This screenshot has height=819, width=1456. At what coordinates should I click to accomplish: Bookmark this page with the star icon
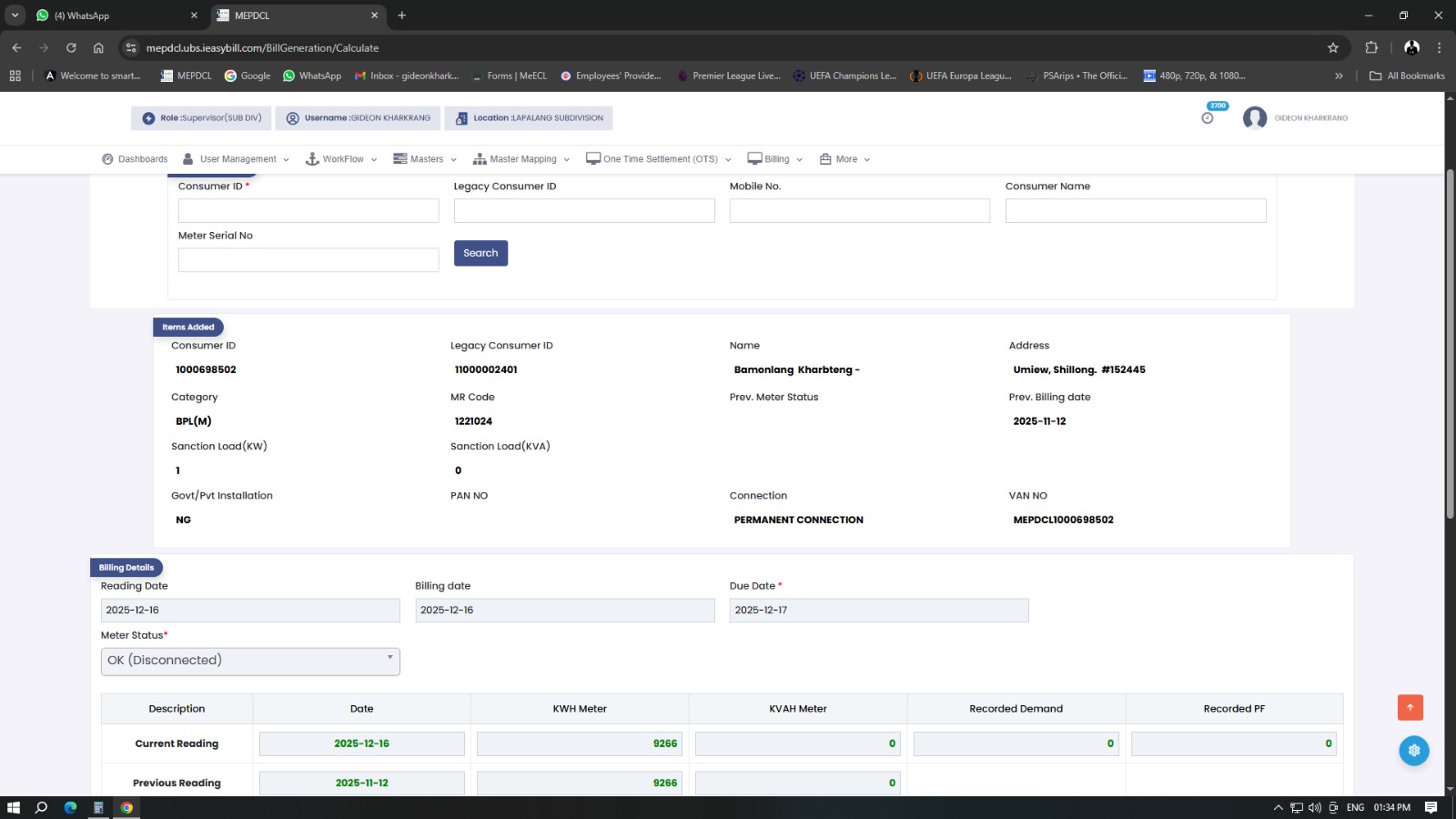coord(1333,48)
